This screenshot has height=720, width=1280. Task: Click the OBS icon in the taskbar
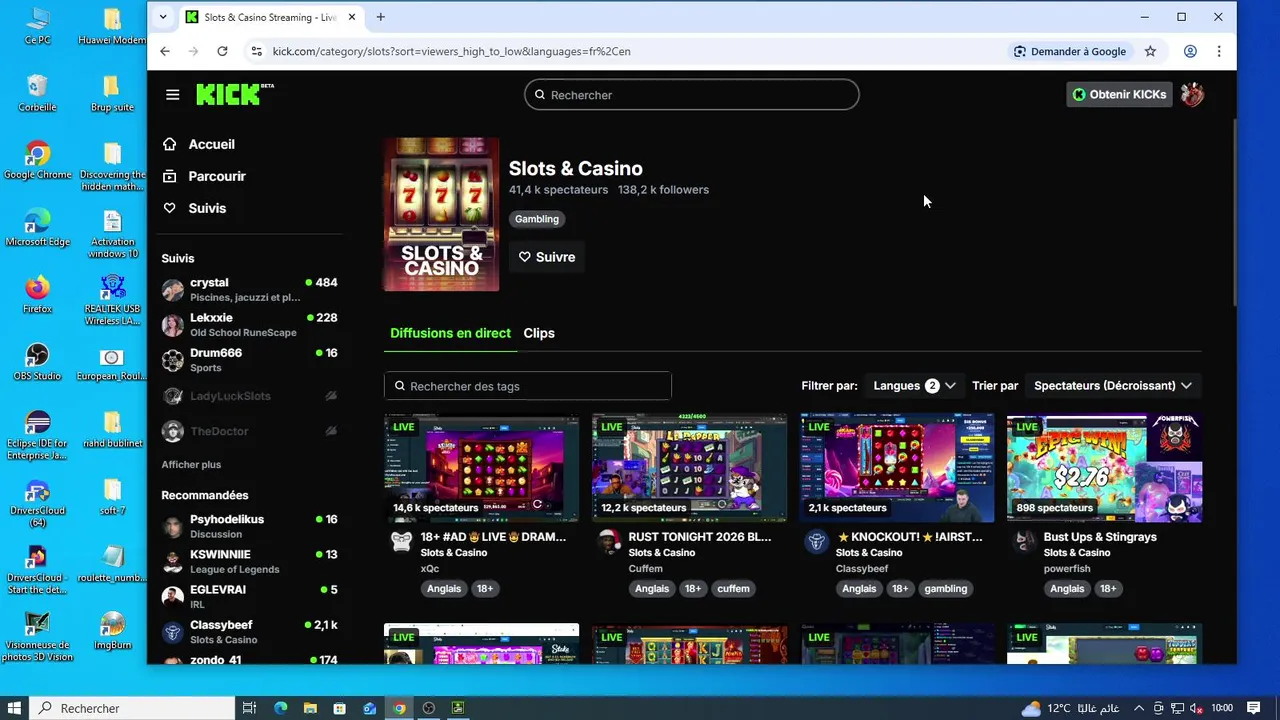[429, 708]
